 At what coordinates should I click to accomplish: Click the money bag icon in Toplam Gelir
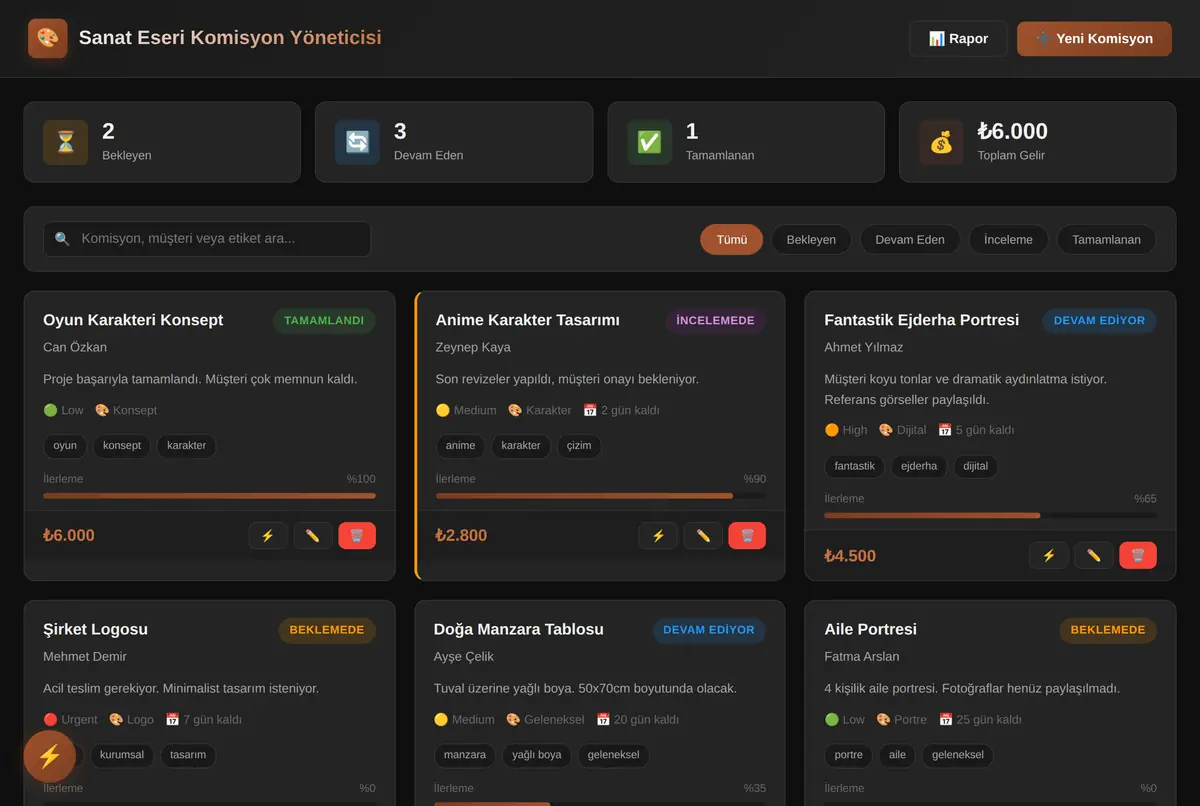tap(941, 142)
